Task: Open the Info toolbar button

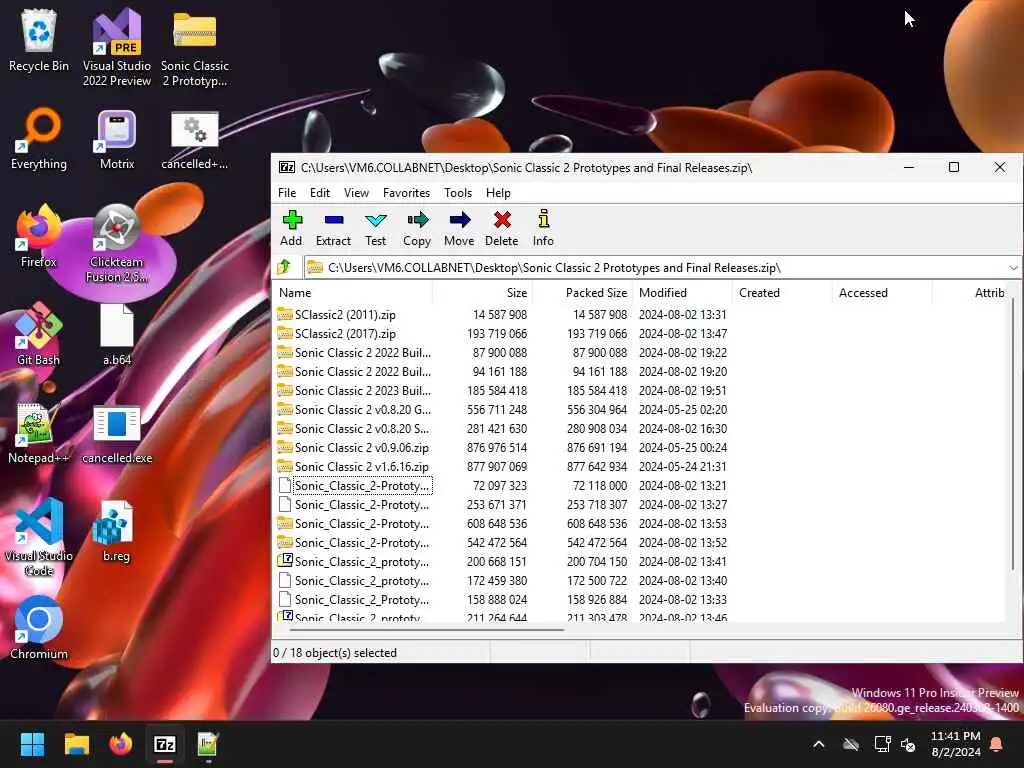Action: [x=543, y=228]
